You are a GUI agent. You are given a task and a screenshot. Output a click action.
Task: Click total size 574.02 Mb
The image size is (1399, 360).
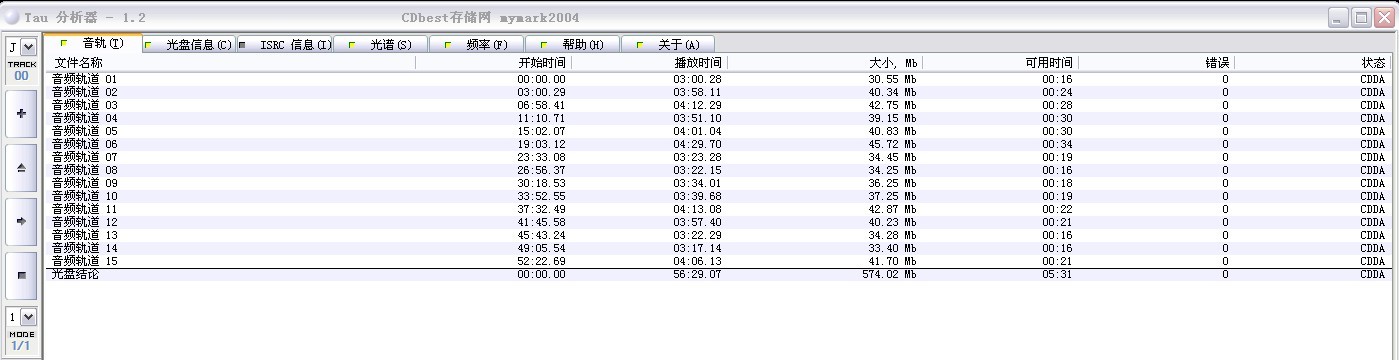889,274
